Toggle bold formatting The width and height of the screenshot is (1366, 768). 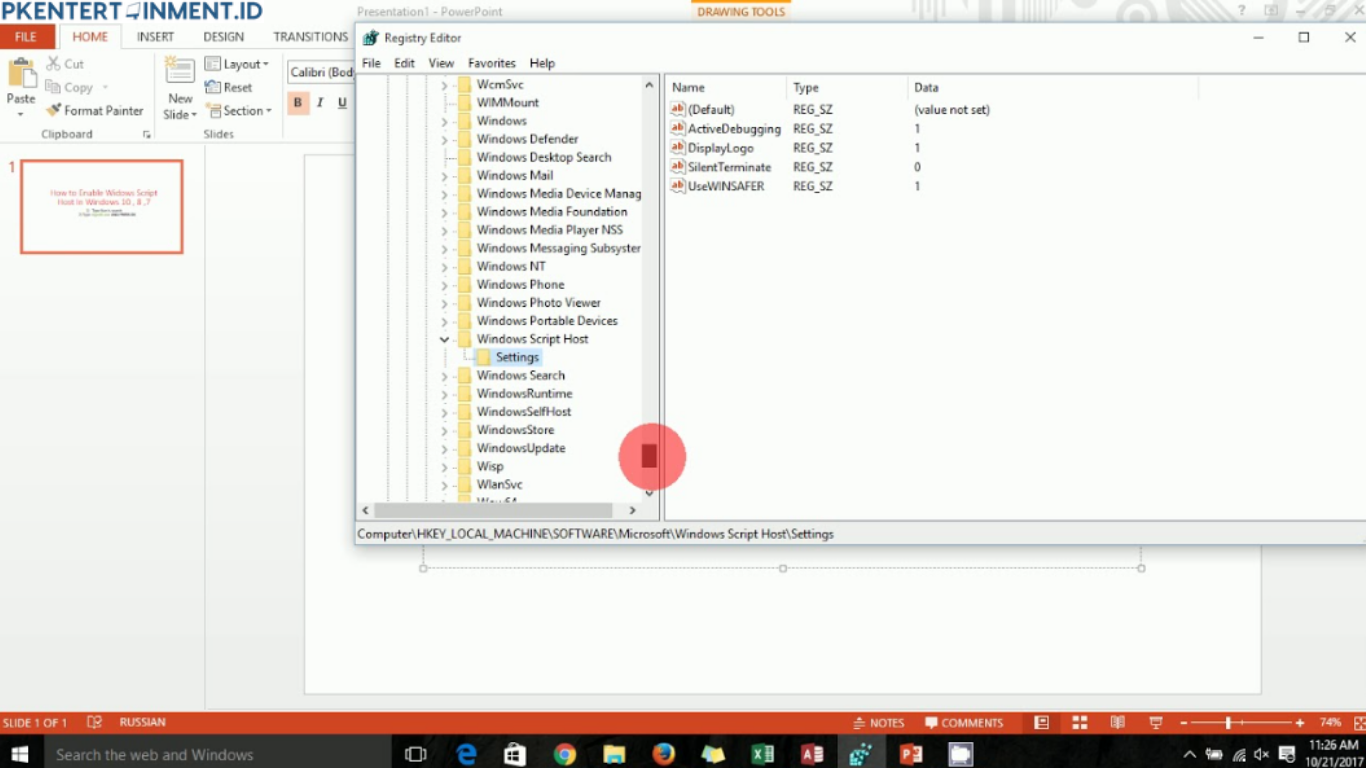297,102
